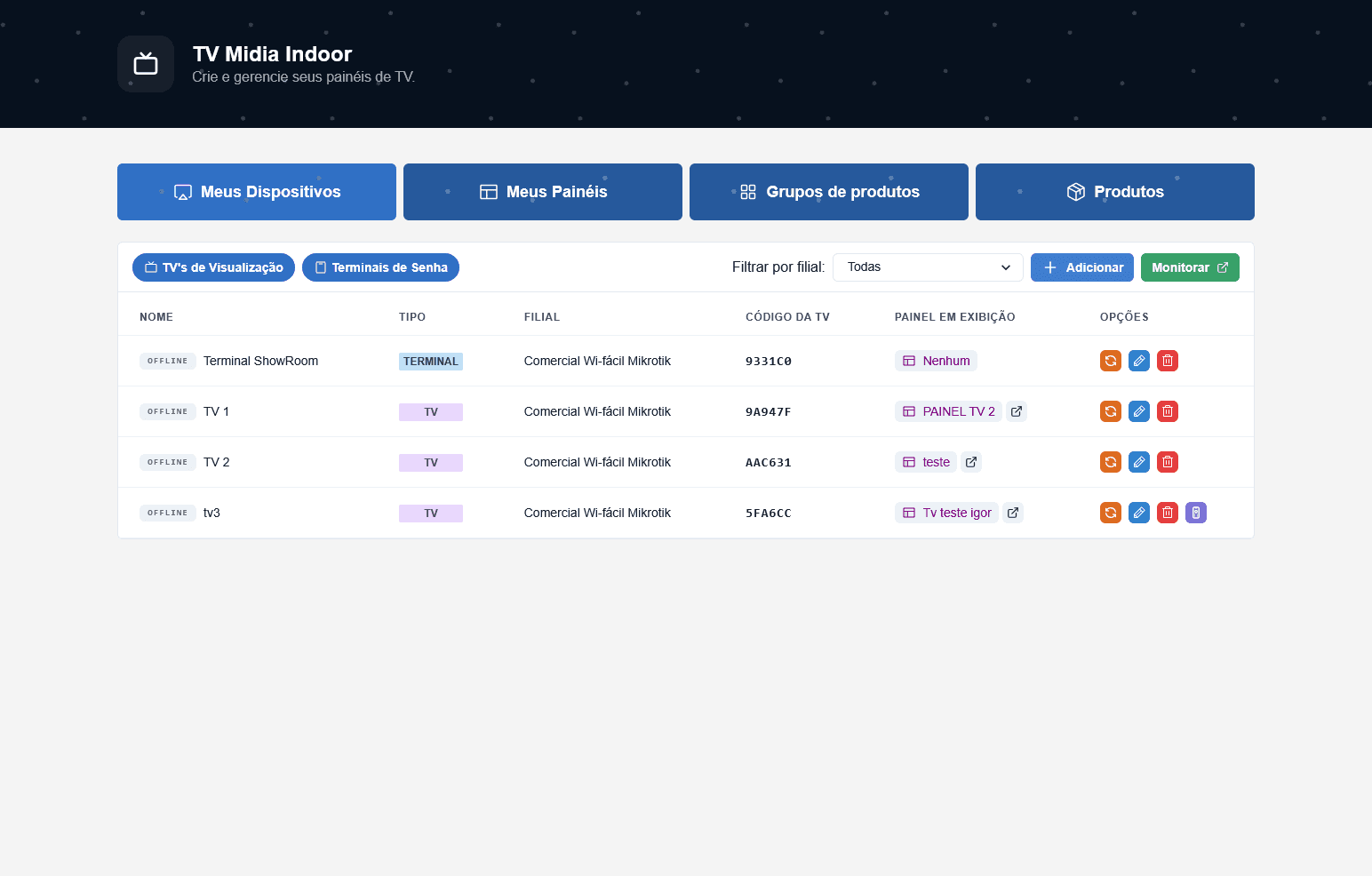
Task: Open the Grupos de produtos tab
Action: point(829,192)
